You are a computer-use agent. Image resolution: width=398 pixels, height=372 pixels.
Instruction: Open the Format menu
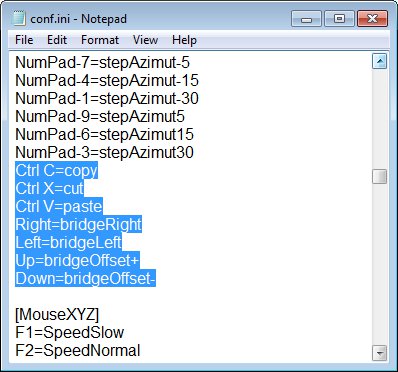click(x=100, y=40)
